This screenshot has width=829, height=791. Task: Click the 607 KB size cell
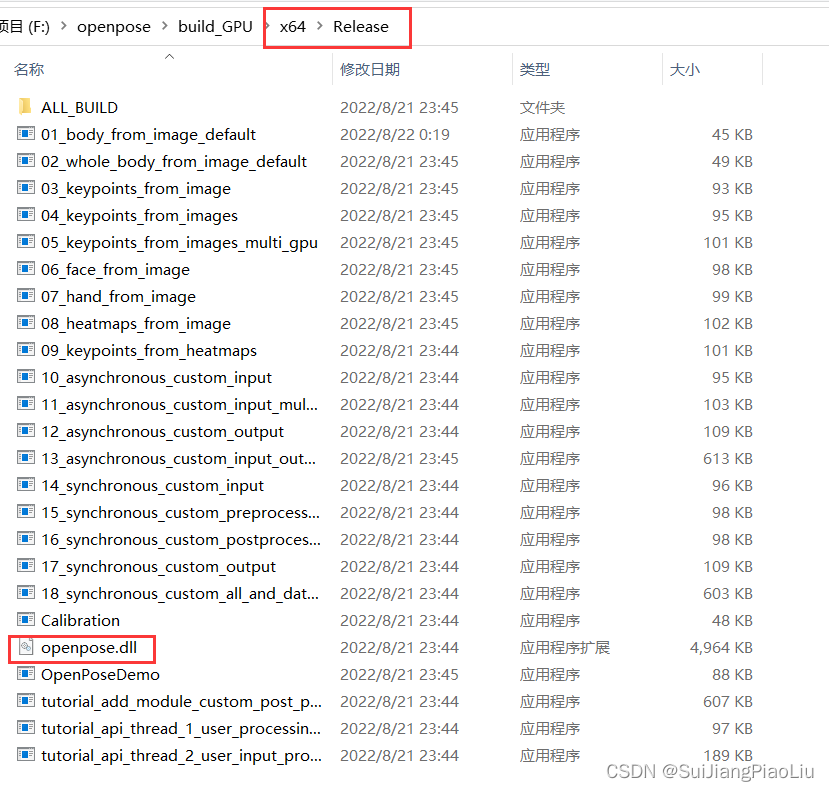click(727, 702)
